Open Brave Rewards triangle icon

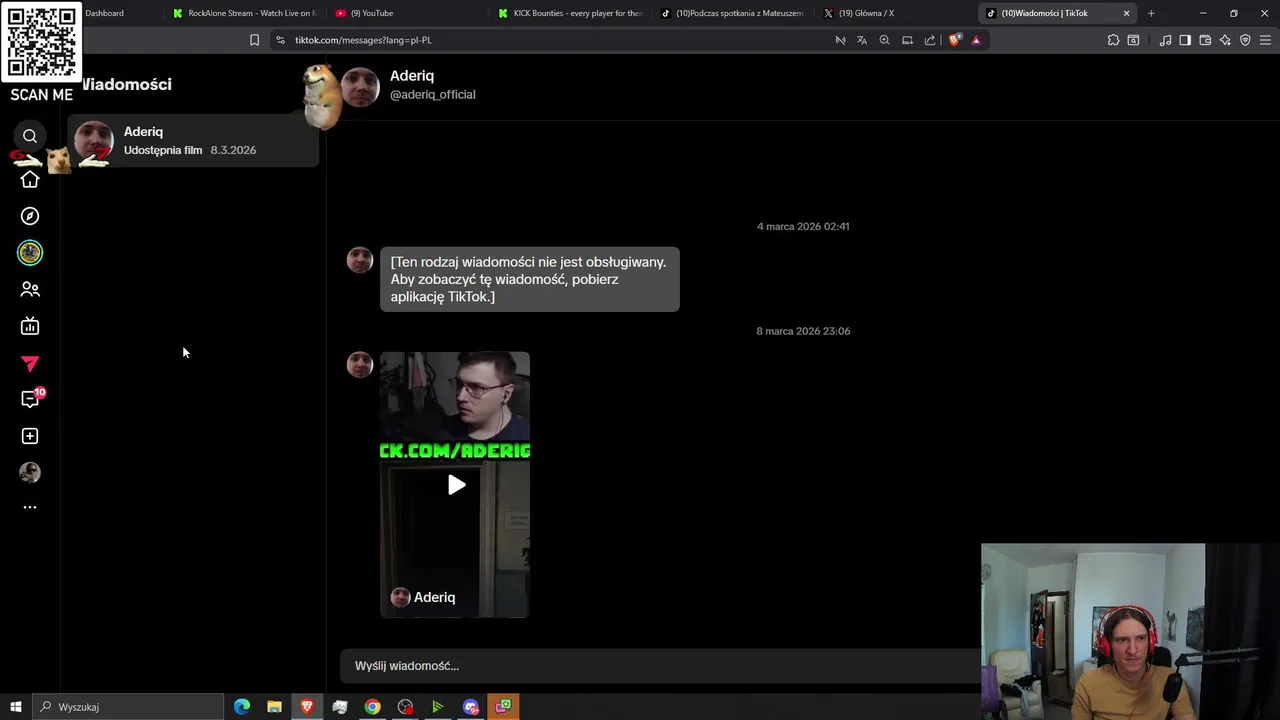pyautogui.click(x=976, y=40)
